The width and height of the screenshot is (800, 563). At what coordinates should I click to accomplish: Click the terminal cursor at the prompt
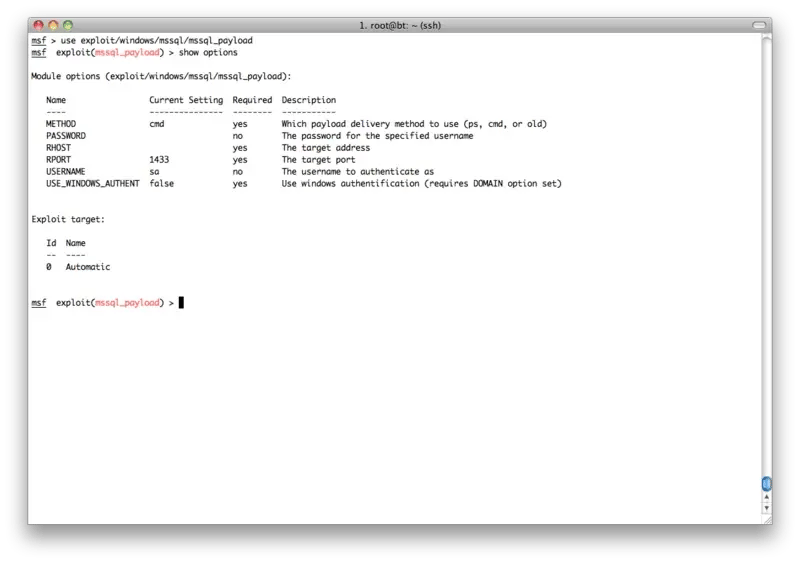181,303
